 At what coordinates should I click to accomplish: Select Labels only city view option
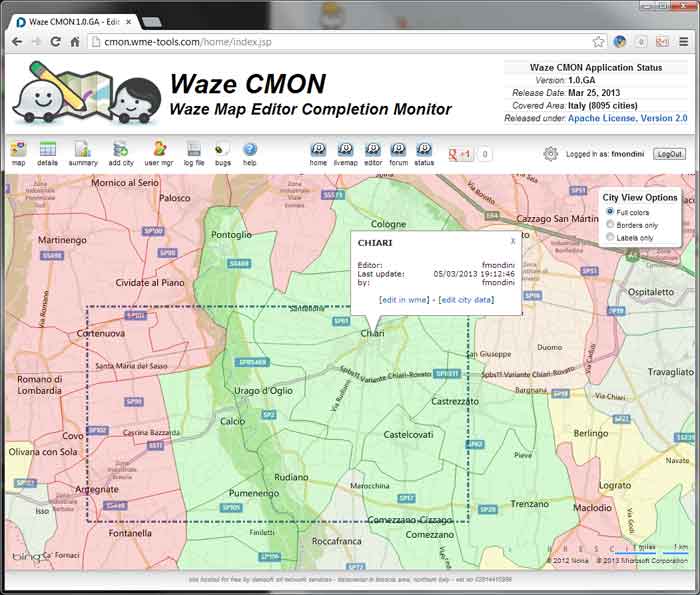click(610, 237)
